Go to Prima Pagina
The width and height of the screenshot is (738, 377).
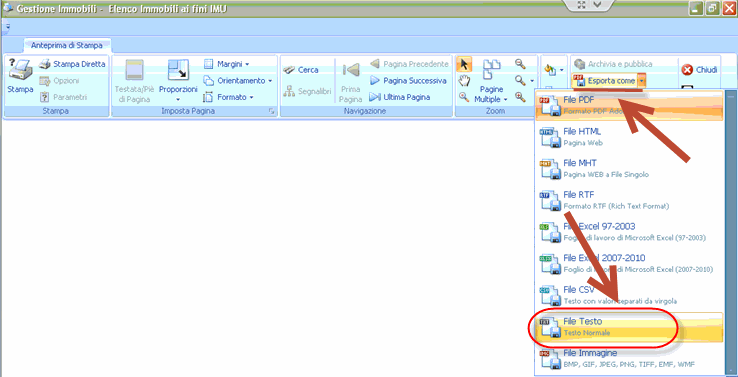pos(351,81)
